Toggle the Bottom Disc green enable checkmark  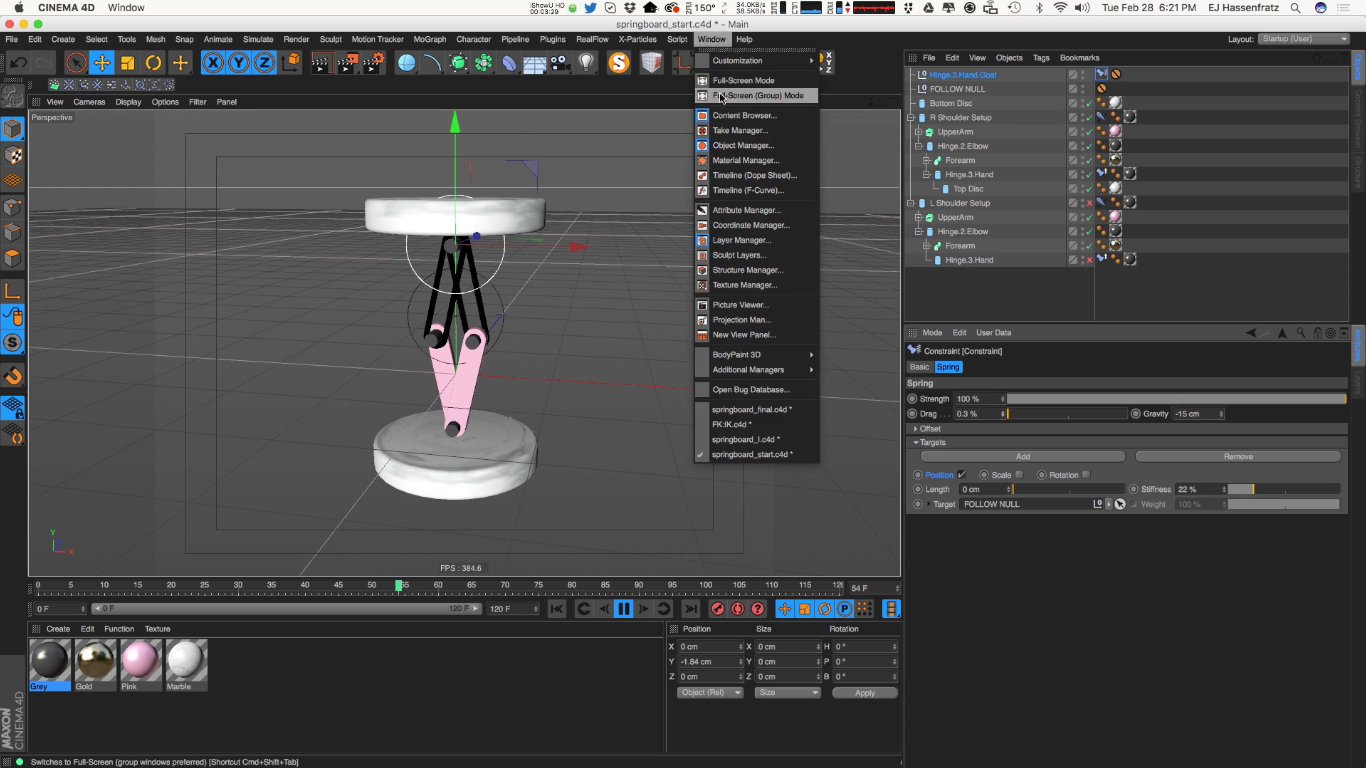click(x=1088, y=103)
